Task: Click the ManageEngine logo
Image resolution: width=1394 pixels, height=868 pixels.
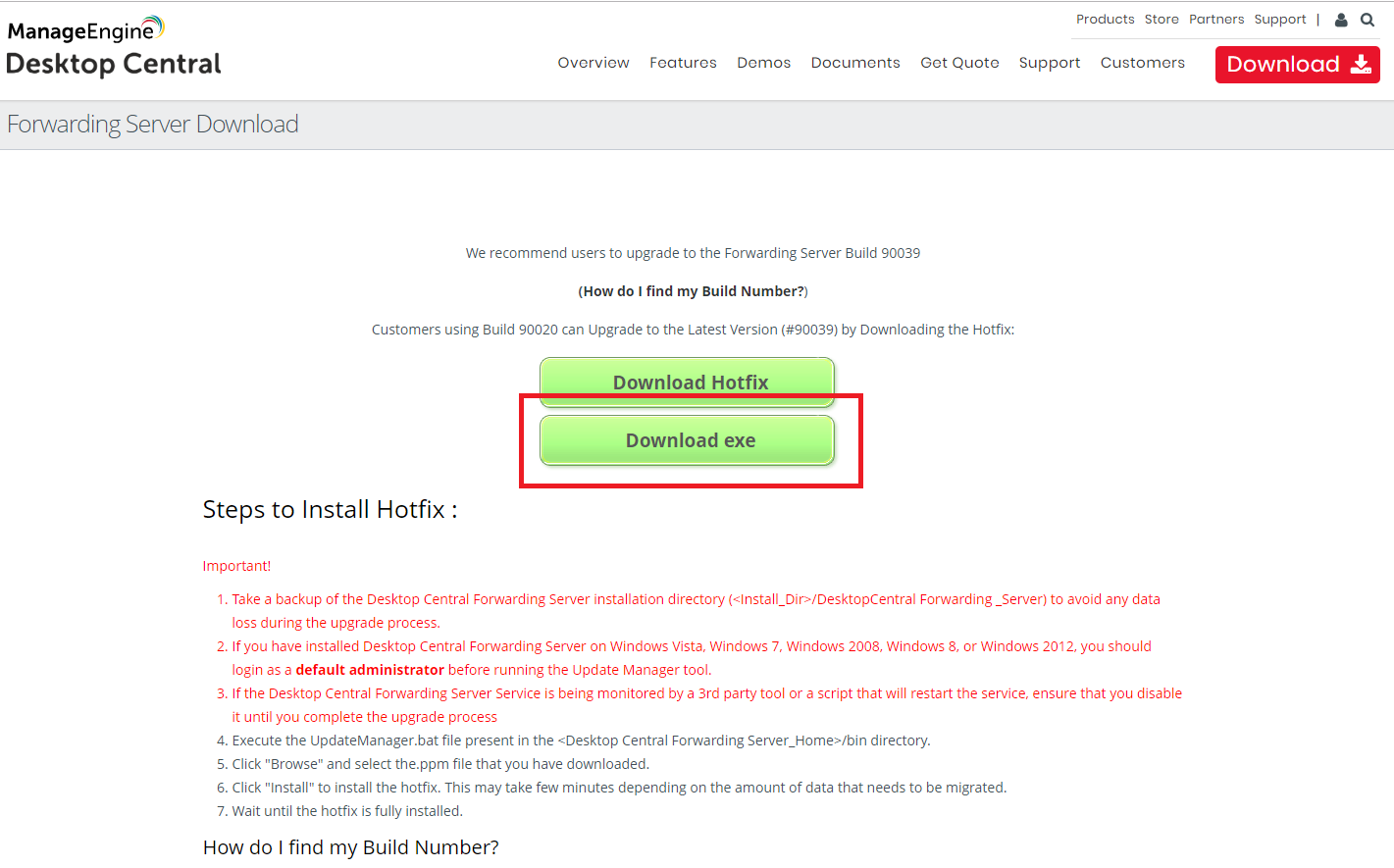Action: 85,29
